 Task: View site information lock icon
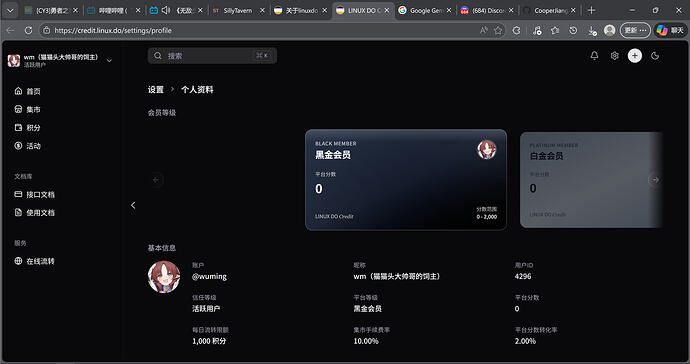(x=46, y=30)
